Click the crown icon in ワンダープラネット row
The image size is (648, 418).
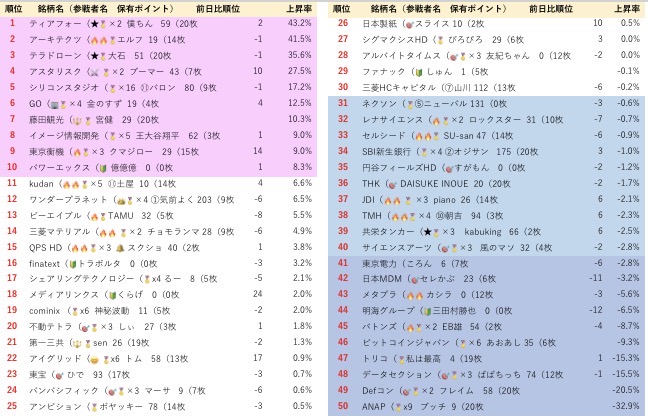tap(122, 200)
